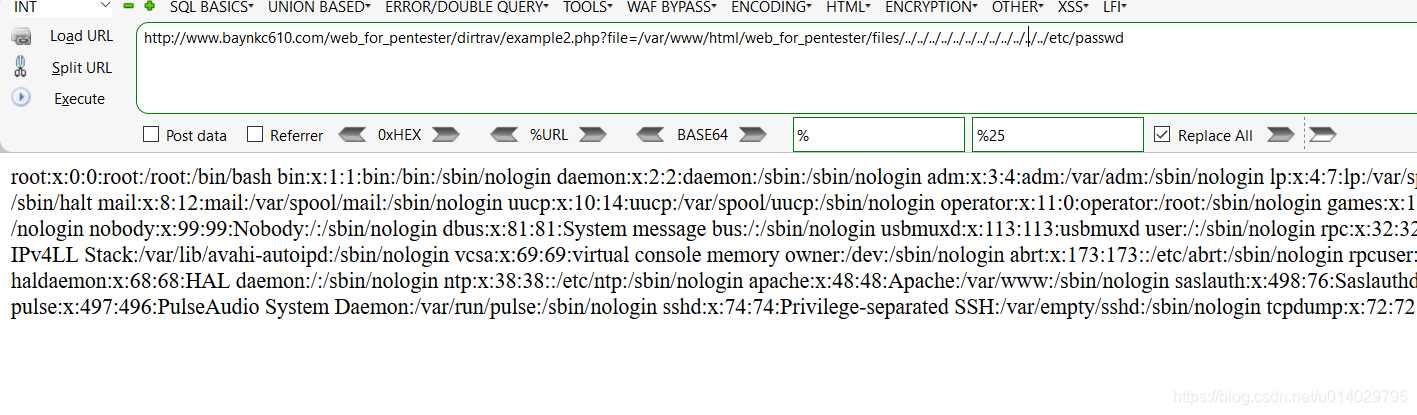Open the XSS menu
1417x415 pixels.
1074,6
